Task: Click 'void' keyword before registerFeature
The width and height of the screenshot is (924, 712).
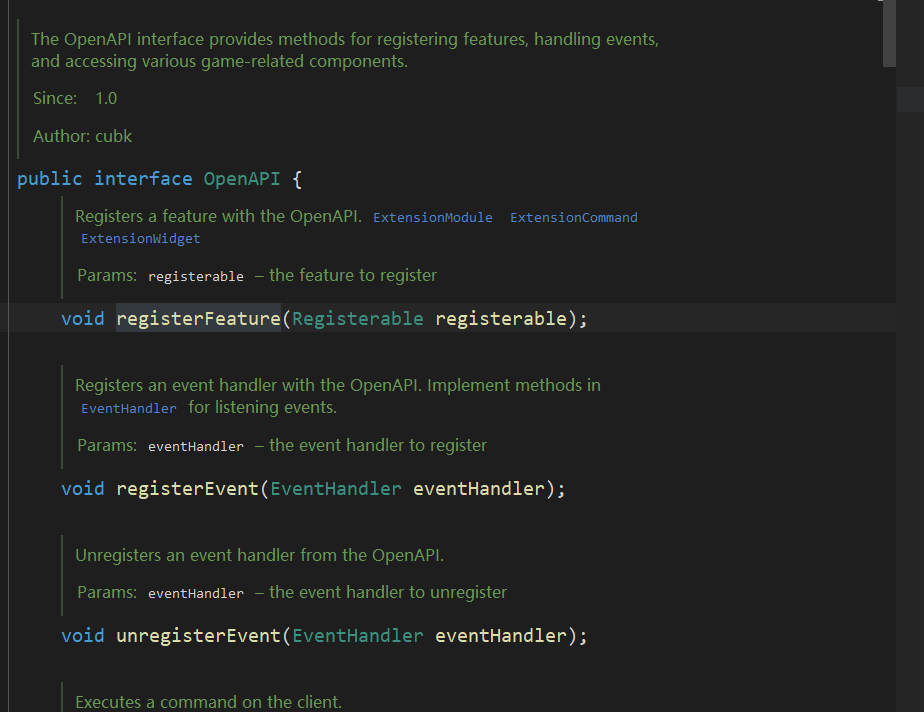Action: (x=82, y=319)
